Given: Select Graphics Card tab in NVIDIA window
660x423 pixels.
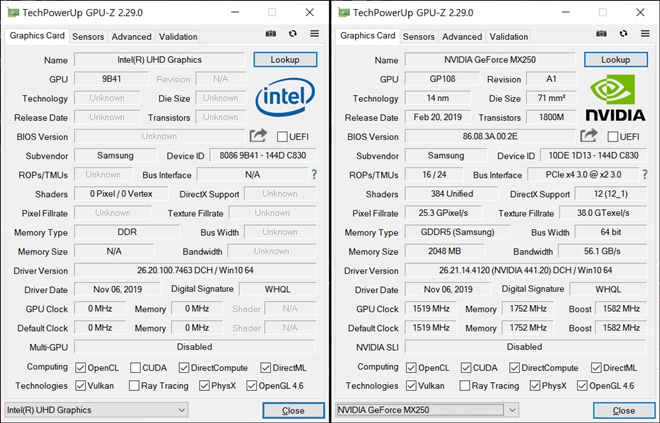Looking at the screenshot, I should 367,36.
